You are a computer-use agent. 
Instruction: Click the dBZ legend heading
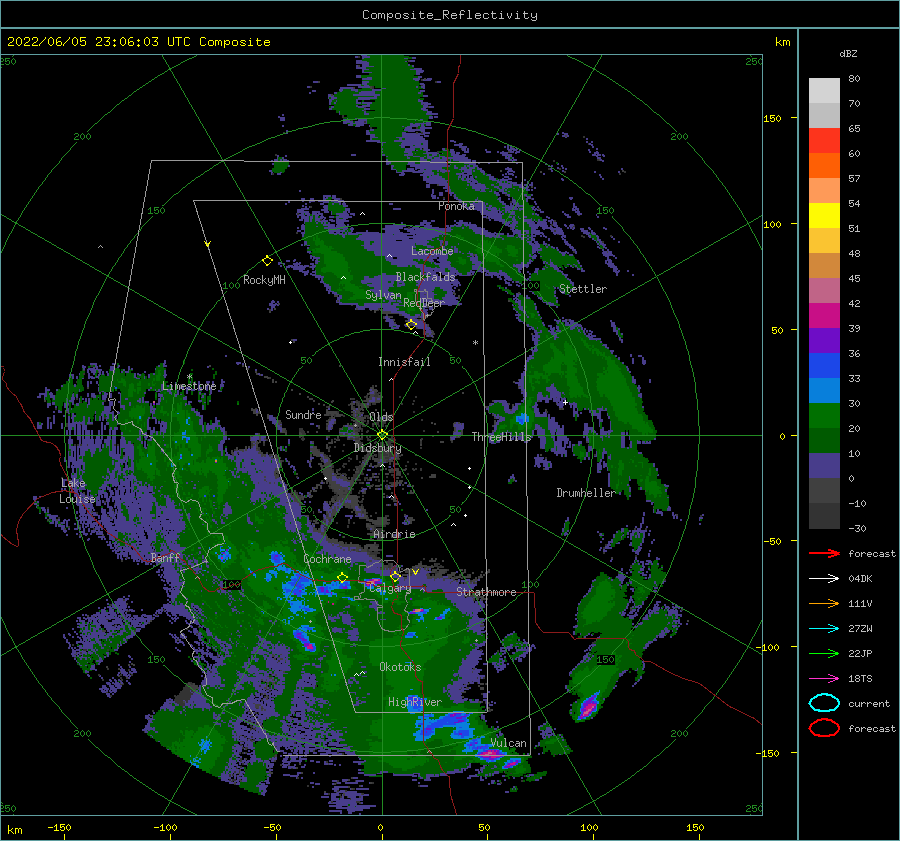click(848, 53)
